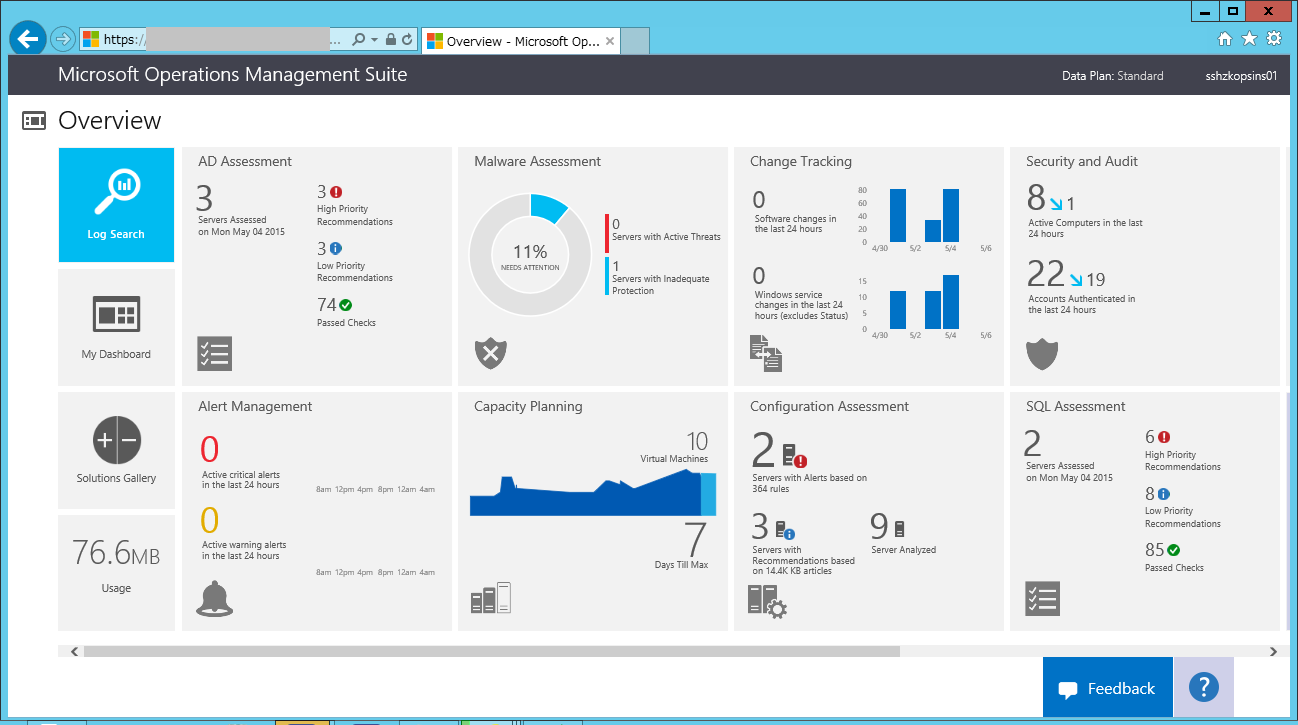This screenshot has width=1298, height=725.
Task: Click the gear icon in Configuration Assessment
Action: (766, 600)
